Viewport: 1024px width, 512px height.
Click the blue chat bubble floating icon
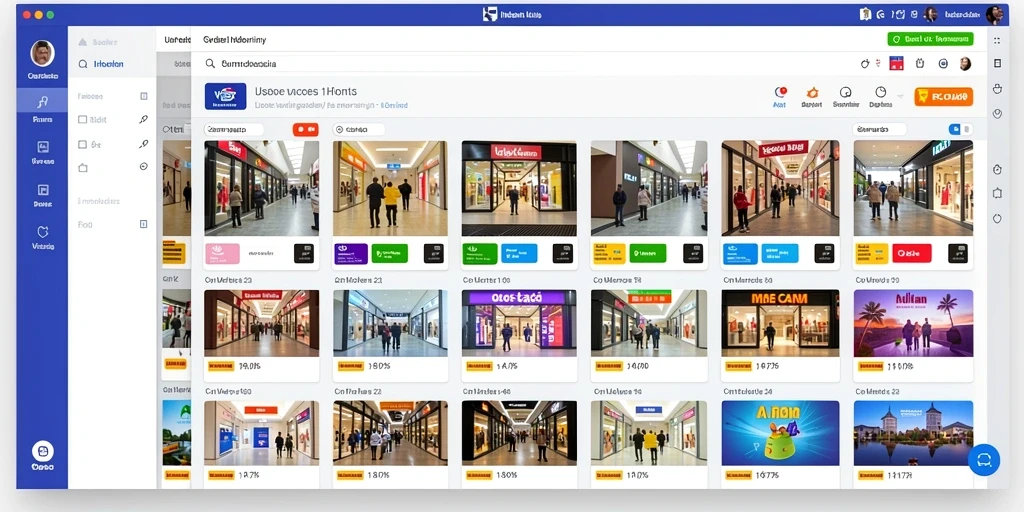pyautogui.click(x=984, y=460)
